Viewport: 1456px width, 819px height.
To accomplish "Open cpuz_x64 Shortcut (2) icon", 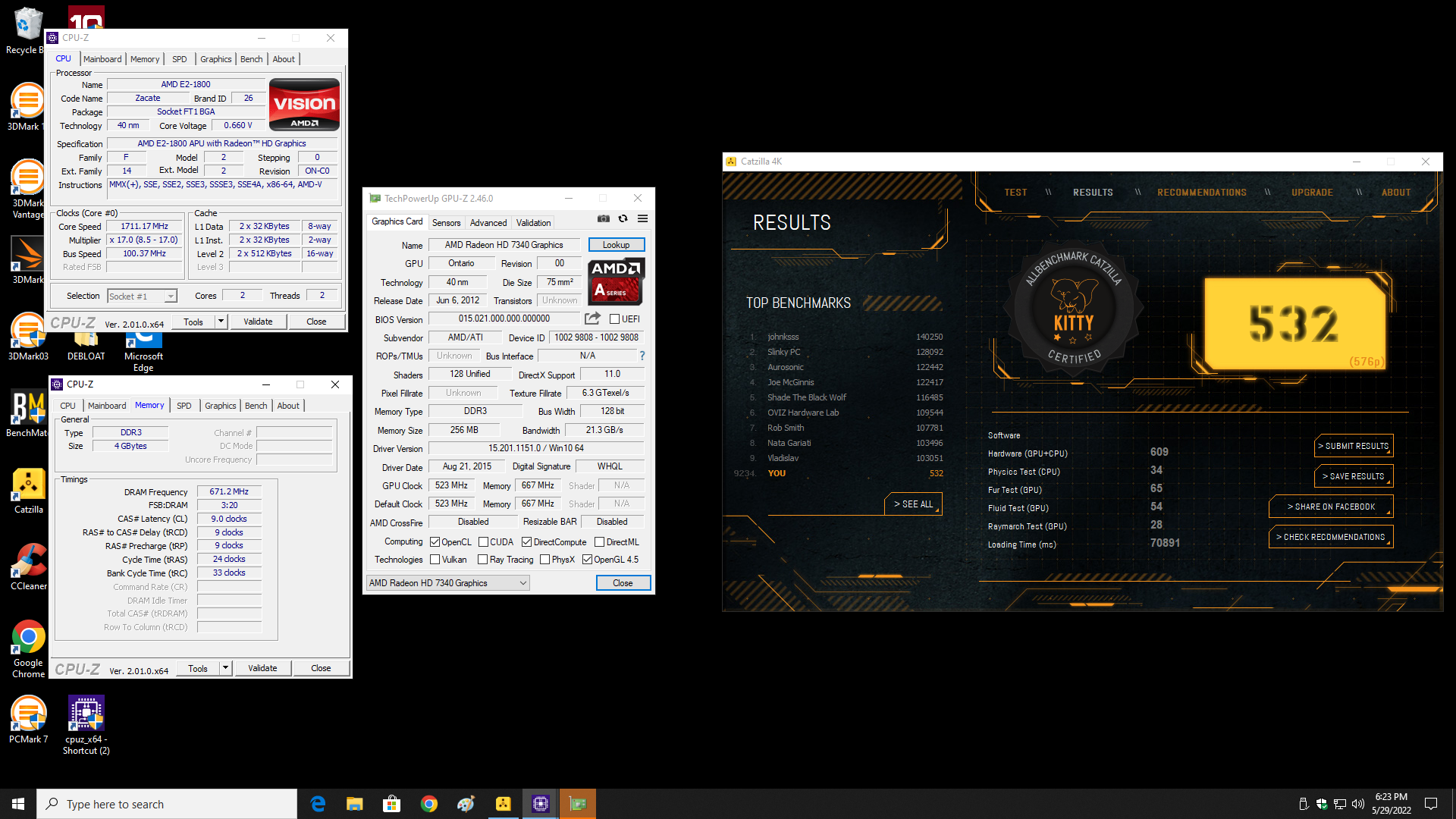I will (86, 726).
